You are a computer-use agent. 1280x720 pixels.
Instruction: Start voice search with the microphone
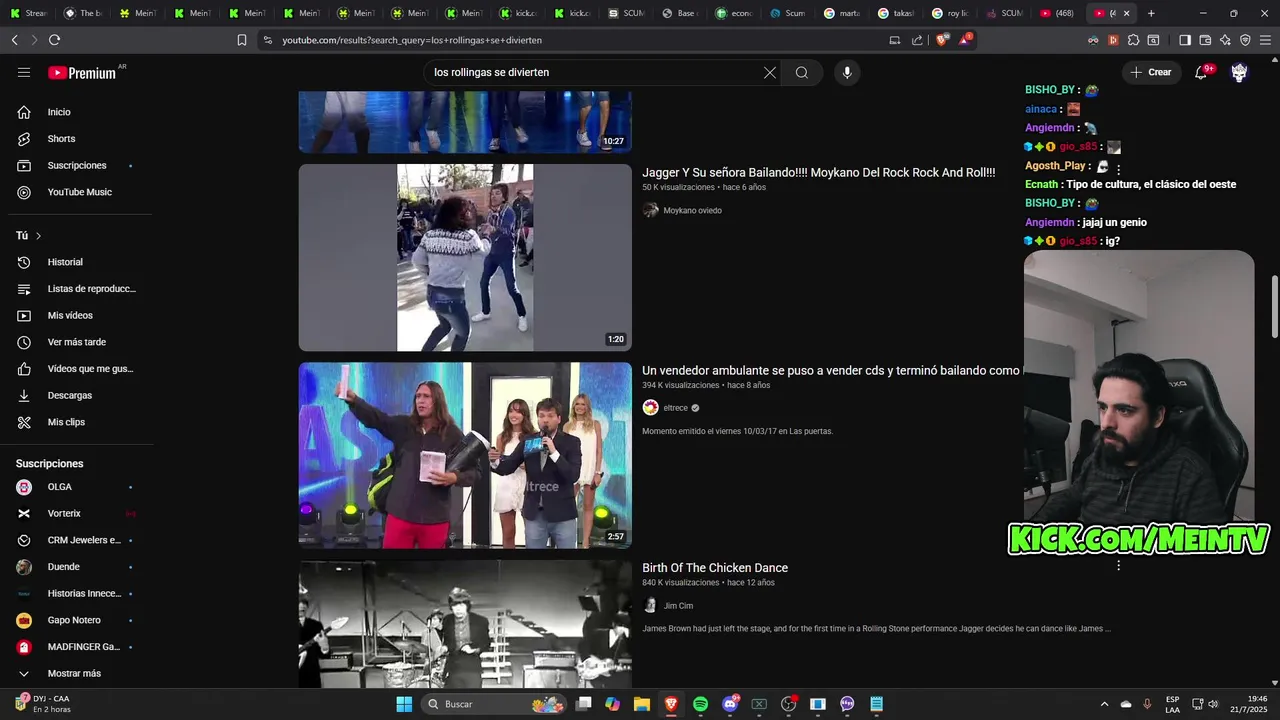tap(847, 72)
